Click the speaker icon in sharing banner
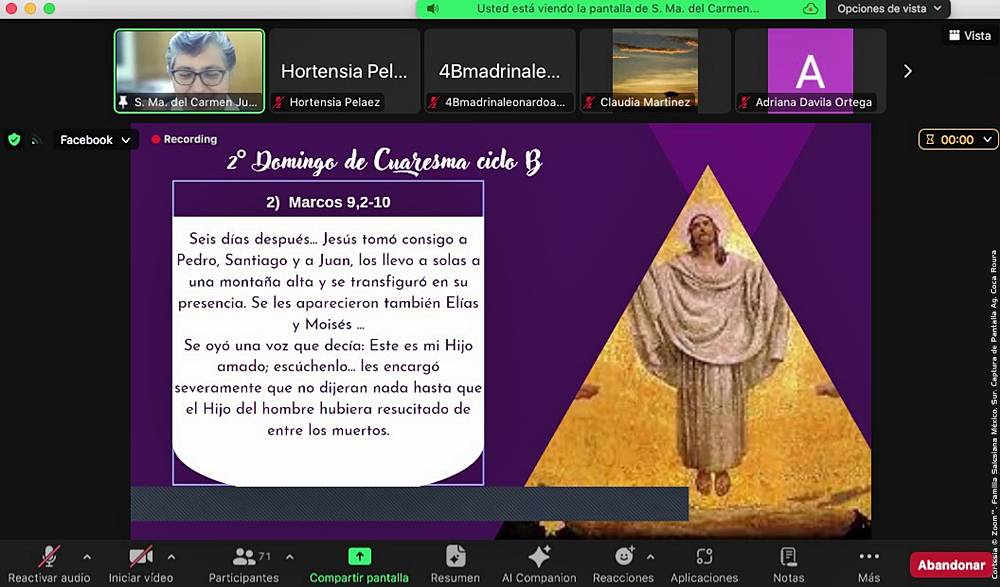1000x587 pixels. (x=432, y=9)
